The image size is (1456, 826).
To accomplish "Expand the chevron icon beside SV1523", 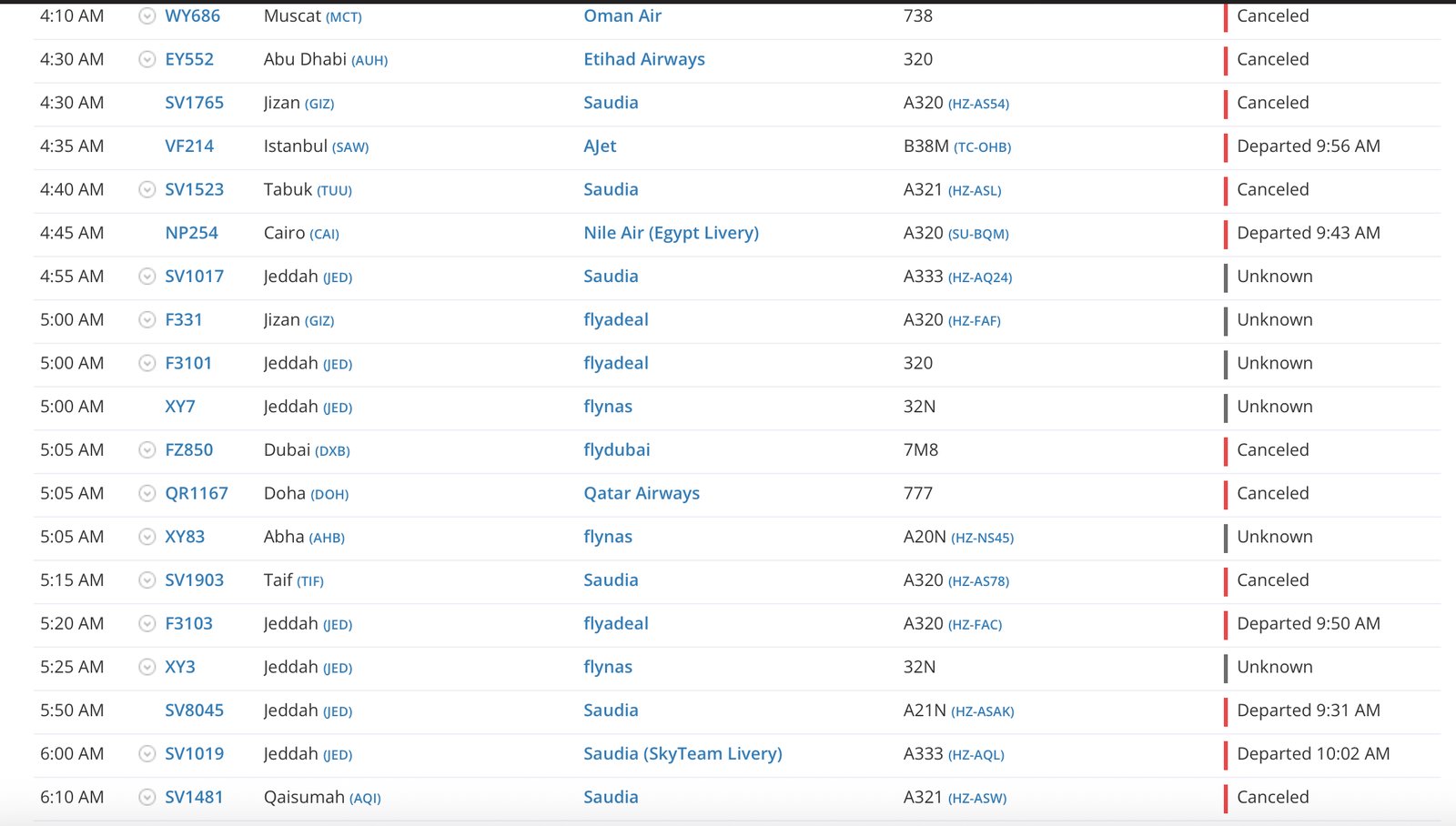I will [147, 189].
